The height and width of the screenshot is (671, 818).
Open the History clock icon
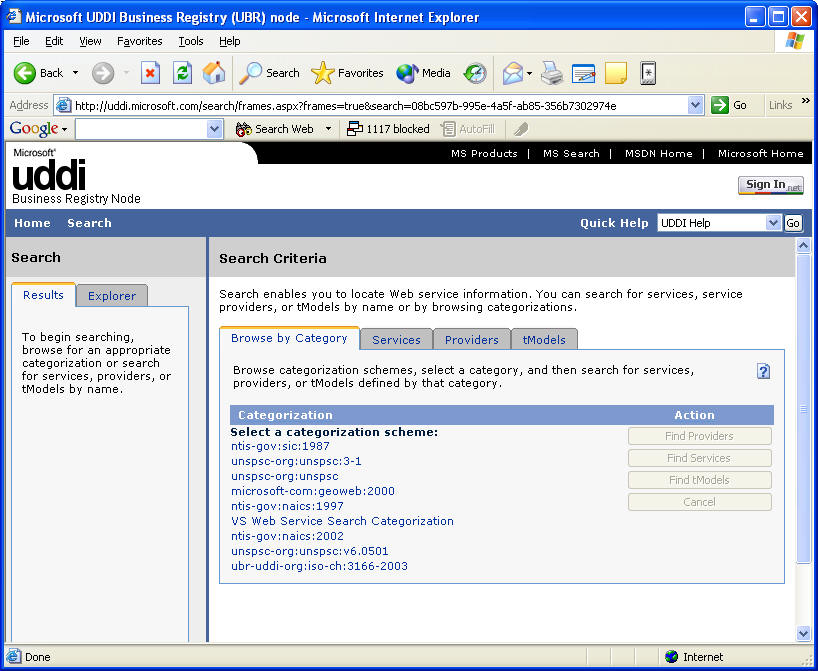(475, 73)
